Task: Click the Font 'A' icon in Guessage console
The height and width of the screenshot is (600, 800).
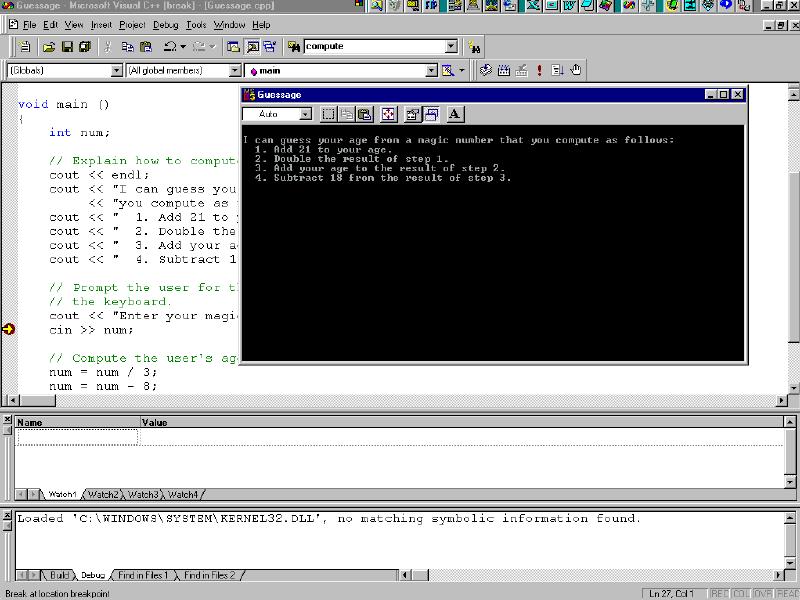Action: [455, 114]
